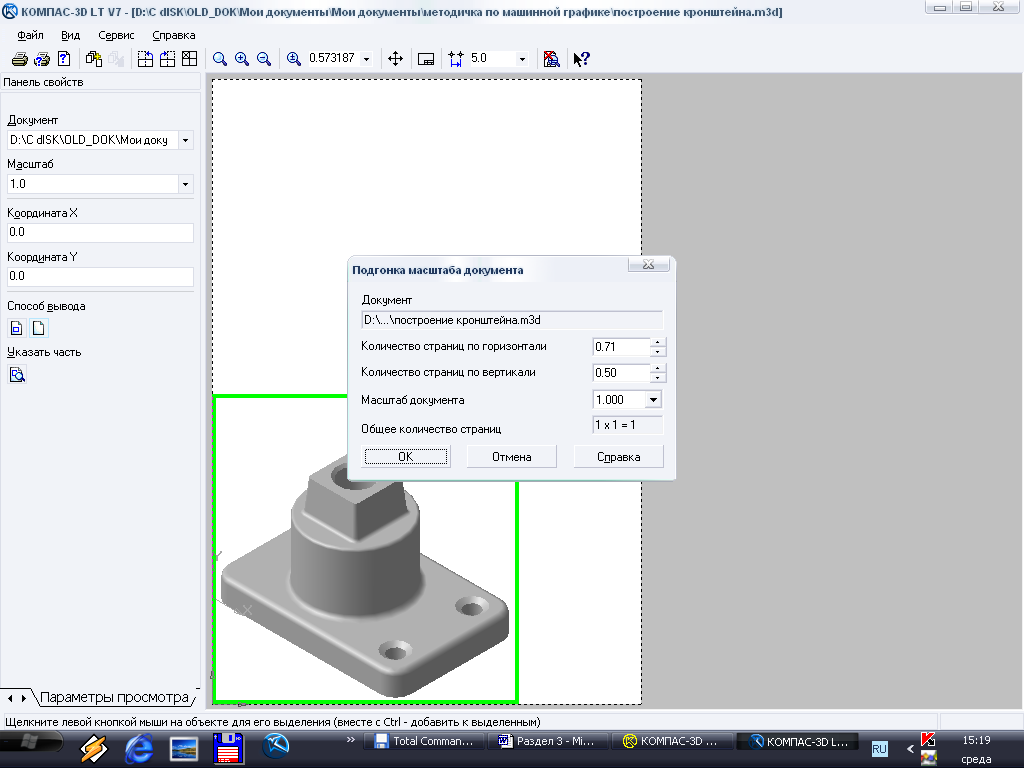Open the Windows Start button
This screenshot has height=768, width=1024.
pyautogui.click(x=31, y=742)
